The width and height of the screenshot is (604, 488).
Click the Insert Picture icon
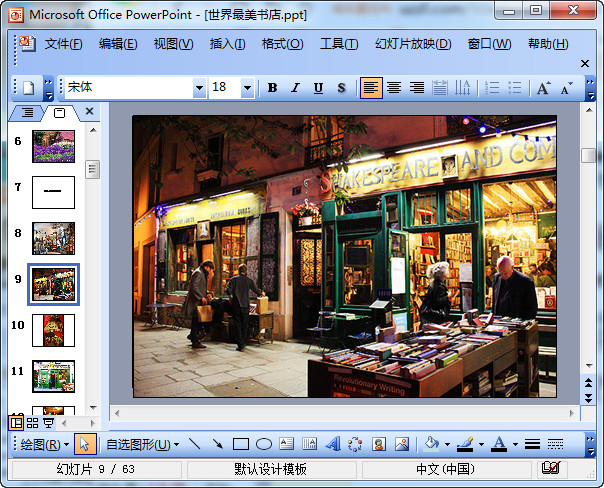click(x=402, y=444)
